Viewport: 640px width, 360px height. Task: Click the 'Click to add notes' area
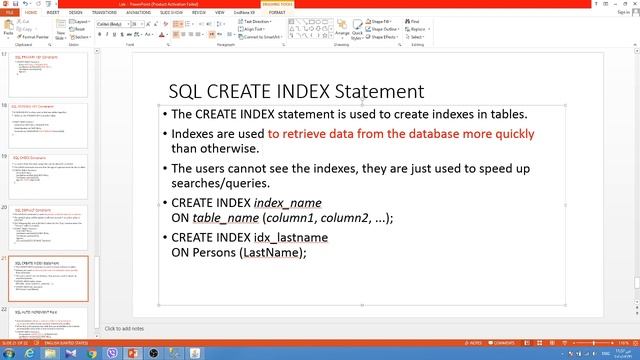(124, 329)
